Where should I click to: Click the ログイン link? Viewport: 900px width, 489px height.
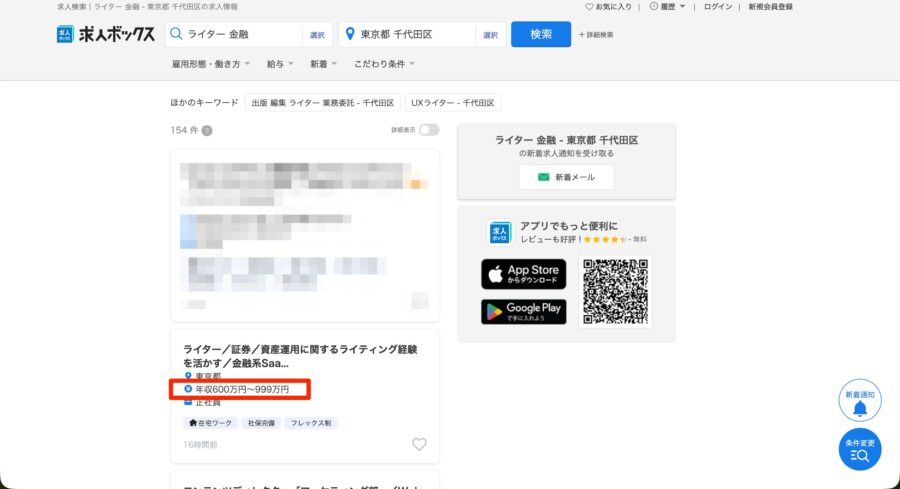click(x=717, y=7)
